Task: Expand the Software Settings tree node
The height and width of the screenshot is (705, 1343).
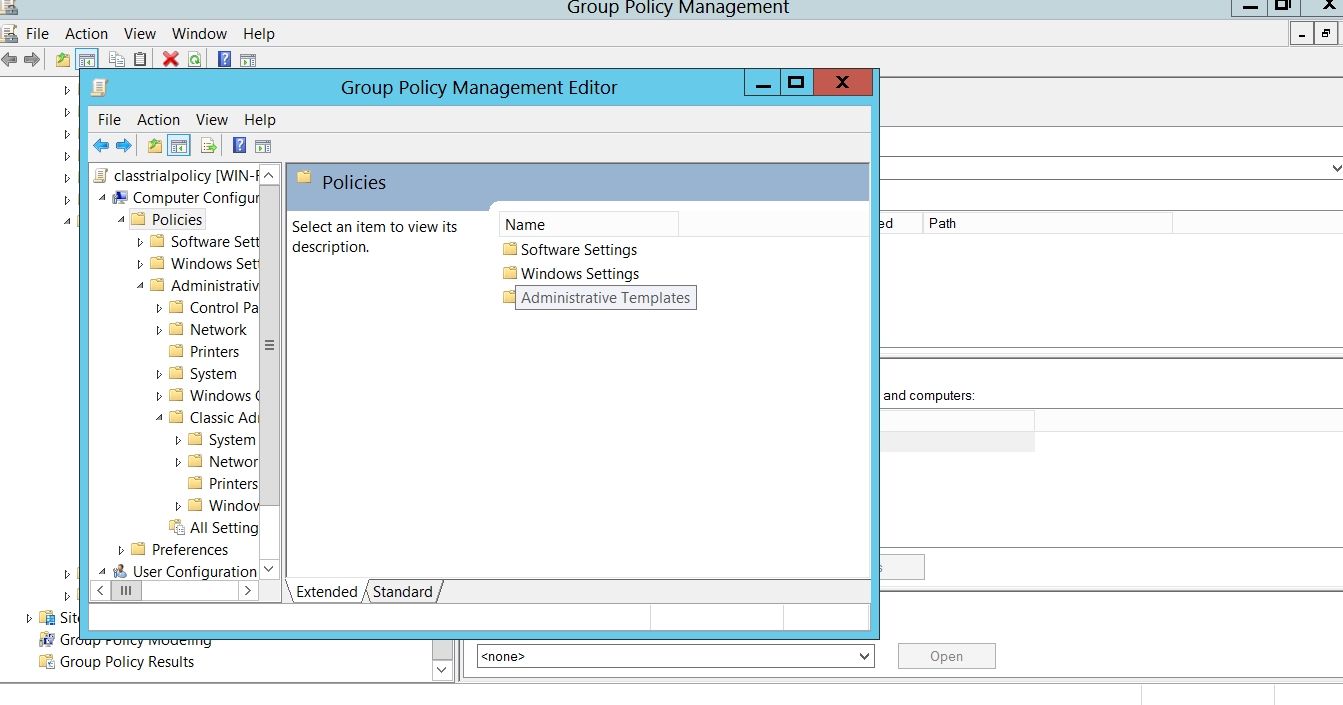Action: point(140,242)
